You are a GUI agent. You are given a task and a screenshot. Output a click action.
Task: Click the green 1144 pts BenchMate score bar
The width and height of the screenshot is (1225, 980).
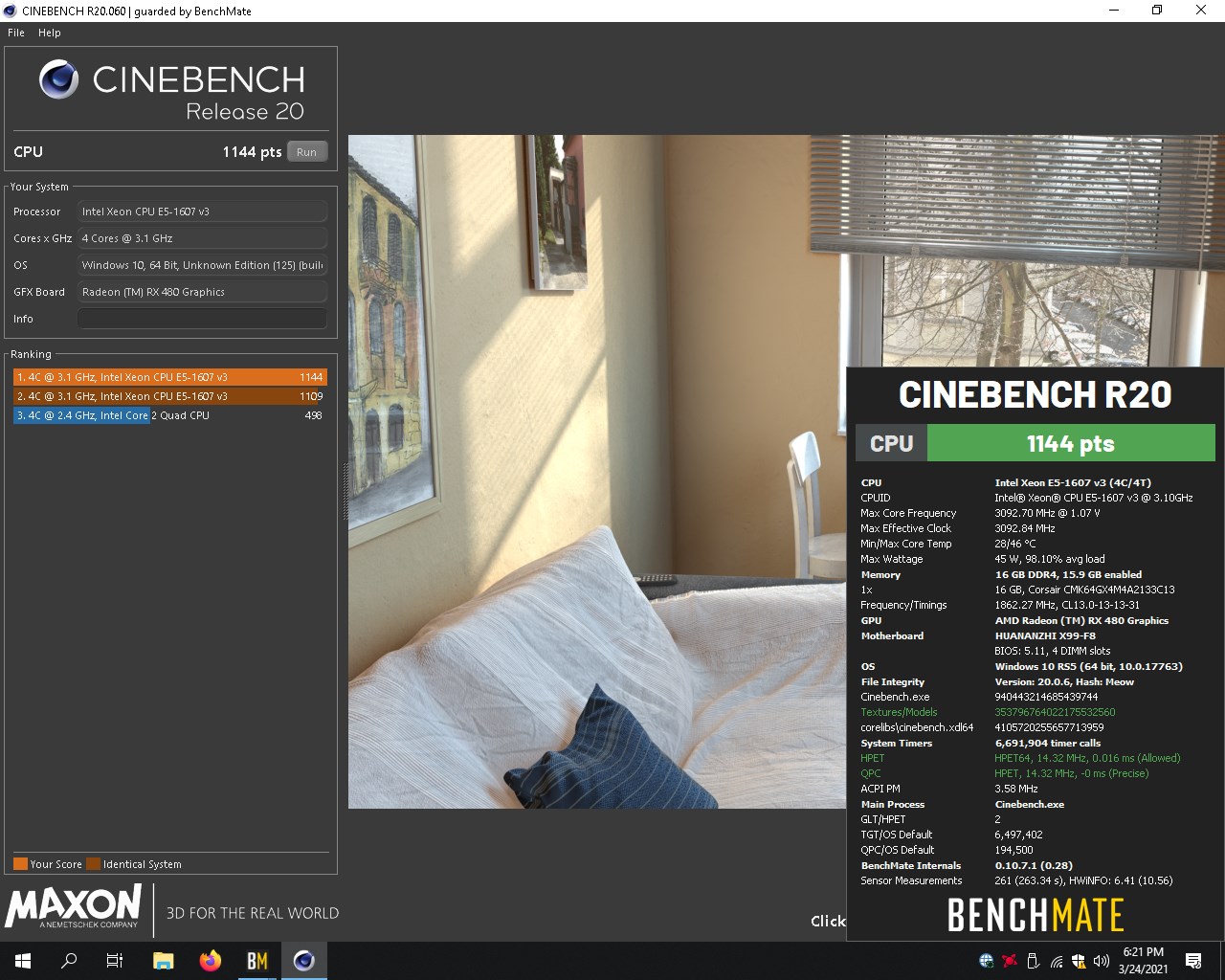point(1071,444)
